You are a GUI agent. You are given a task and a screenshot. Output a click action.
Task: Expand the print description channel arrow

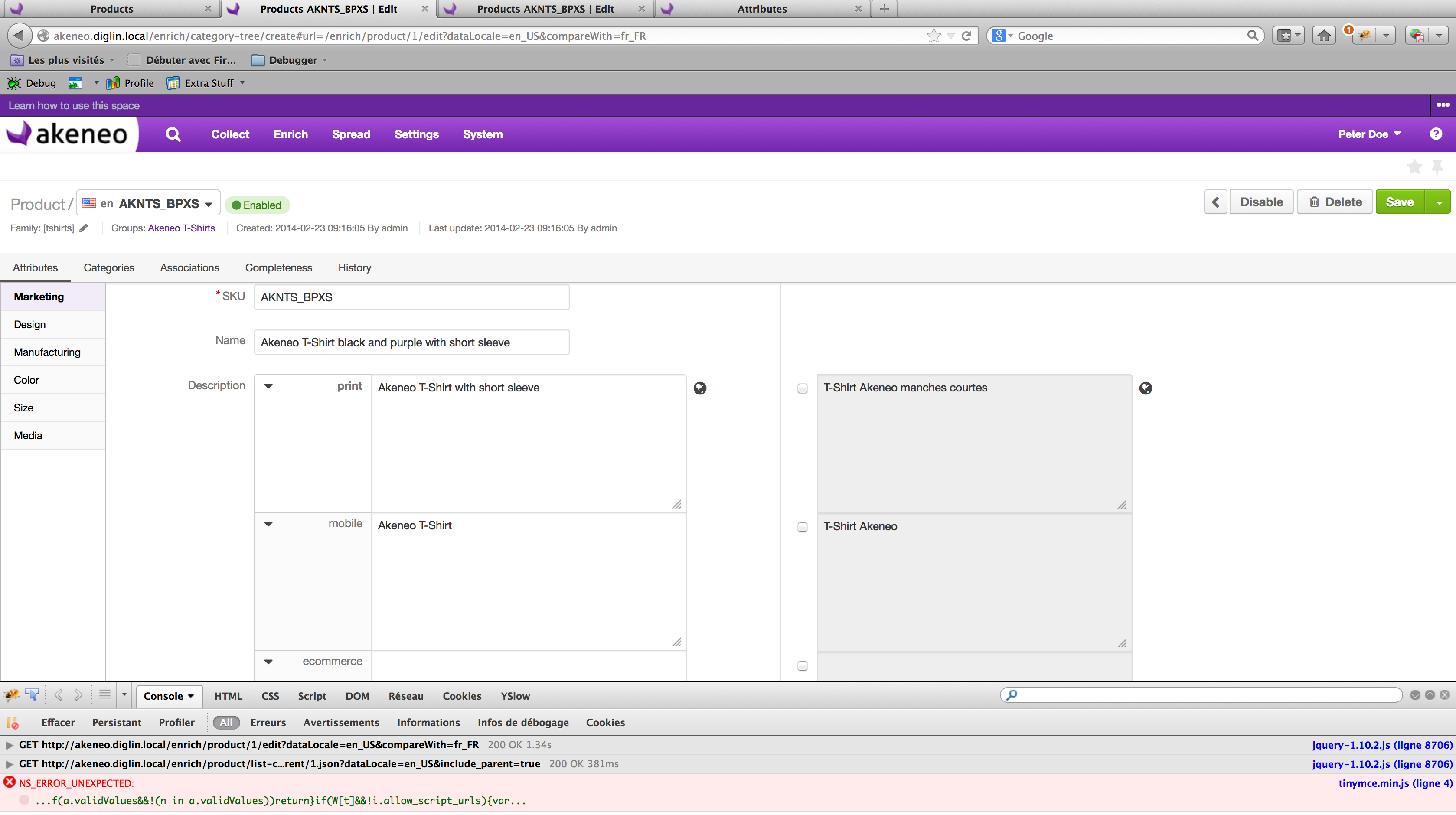[x=267, y=387]
